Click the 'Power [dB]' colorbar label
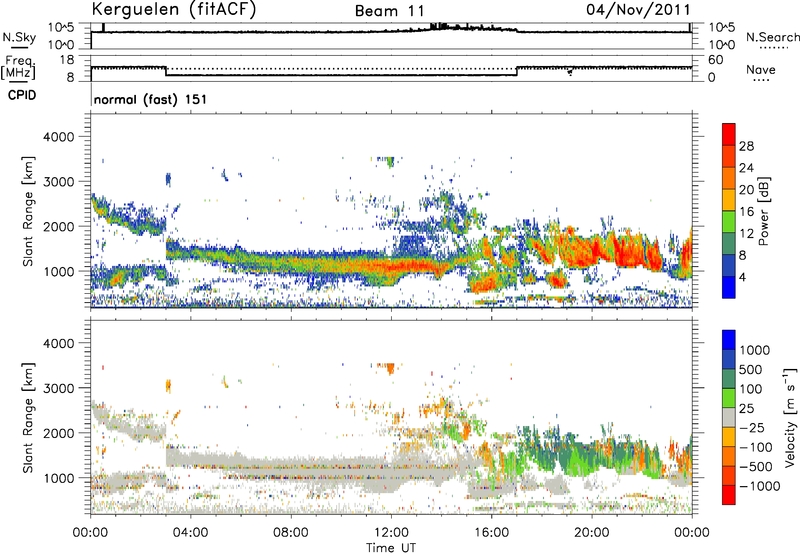This screenshot has width=800, height=554. (763, 211)
